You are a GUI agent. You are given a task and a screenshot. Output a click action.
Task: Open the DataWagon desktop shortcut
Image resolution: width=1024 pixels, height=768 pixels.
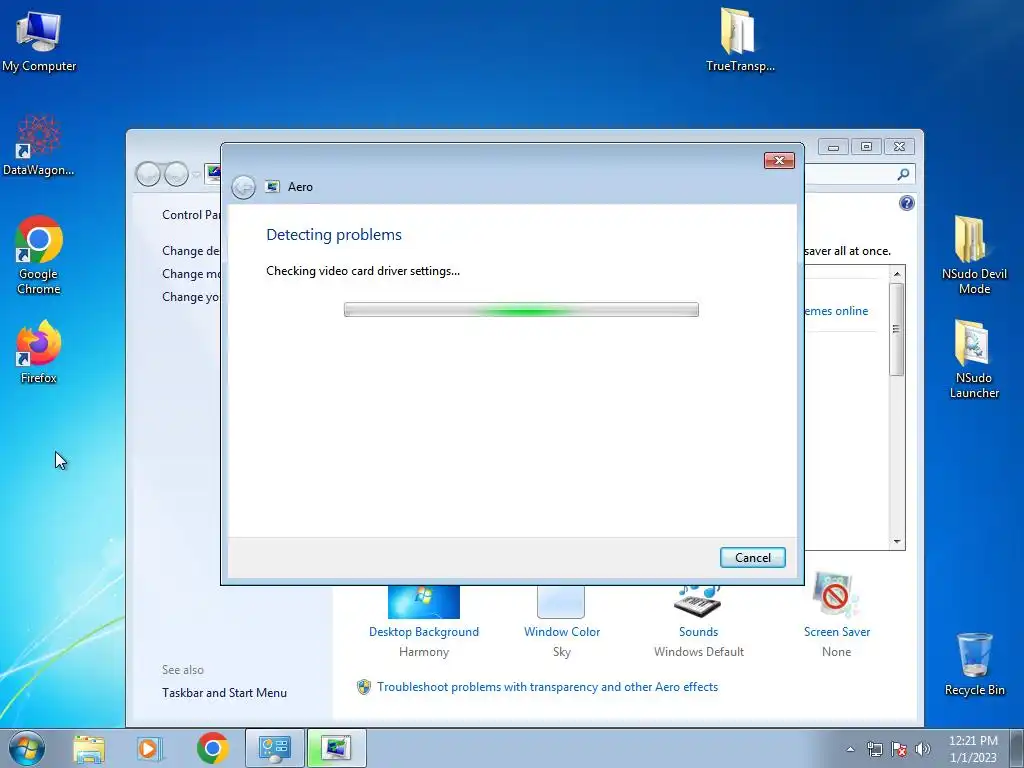pos(39,145)
